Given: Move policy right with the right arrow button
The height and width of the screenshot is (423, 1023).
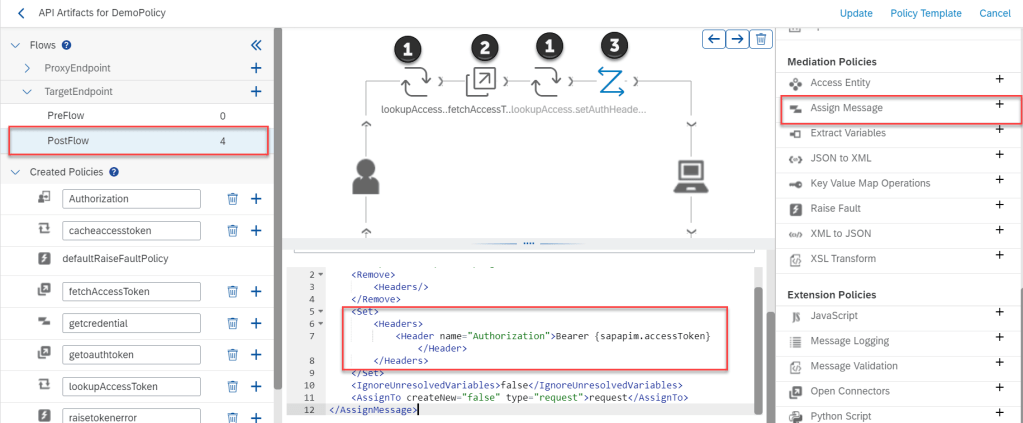Looking at the screenshot, I should pos(737,39).
